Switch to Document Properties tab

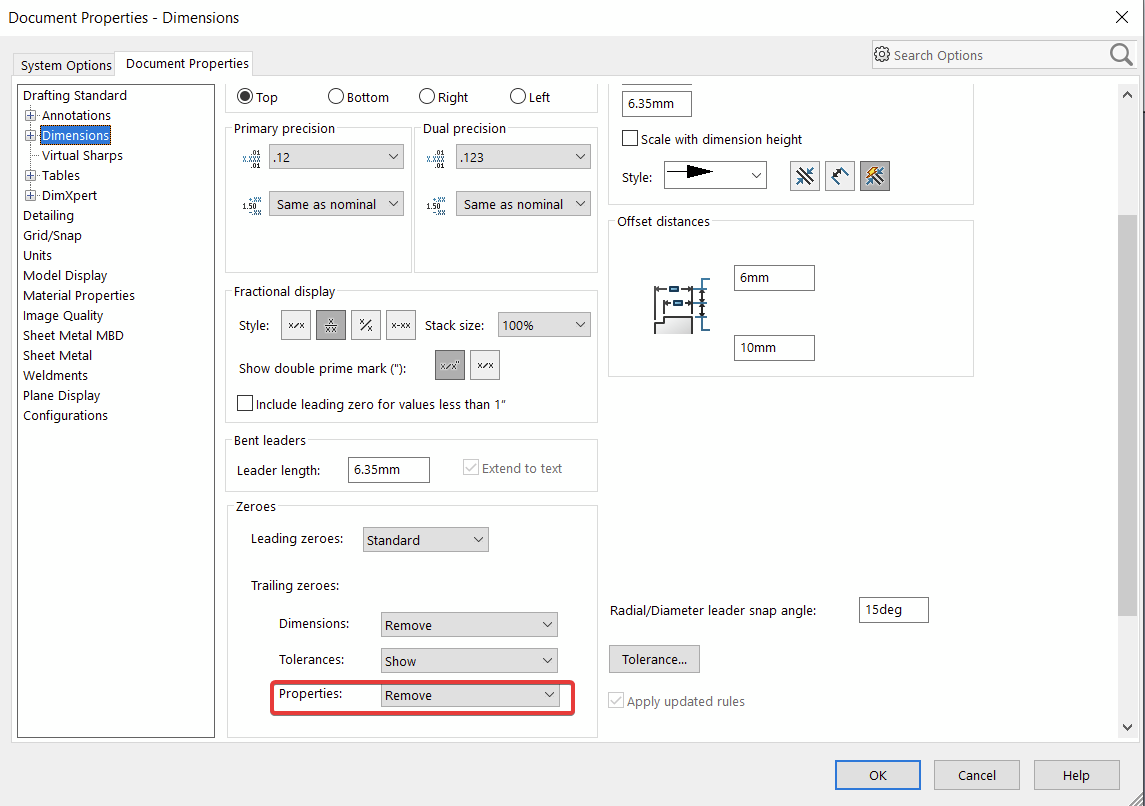click(x=187, y=64)
